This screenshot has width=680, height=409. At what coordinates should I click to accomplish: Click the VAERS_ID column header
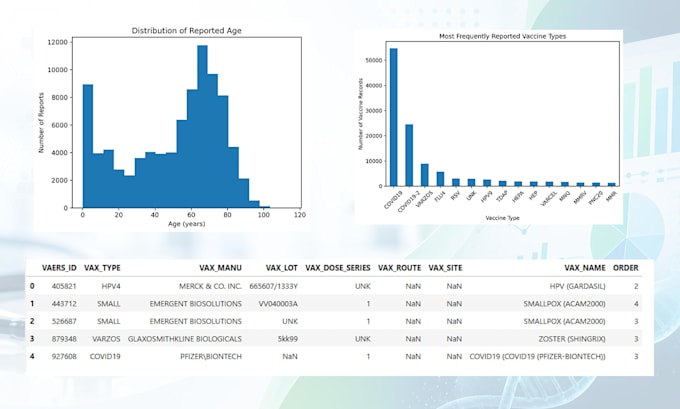[59, 268]
